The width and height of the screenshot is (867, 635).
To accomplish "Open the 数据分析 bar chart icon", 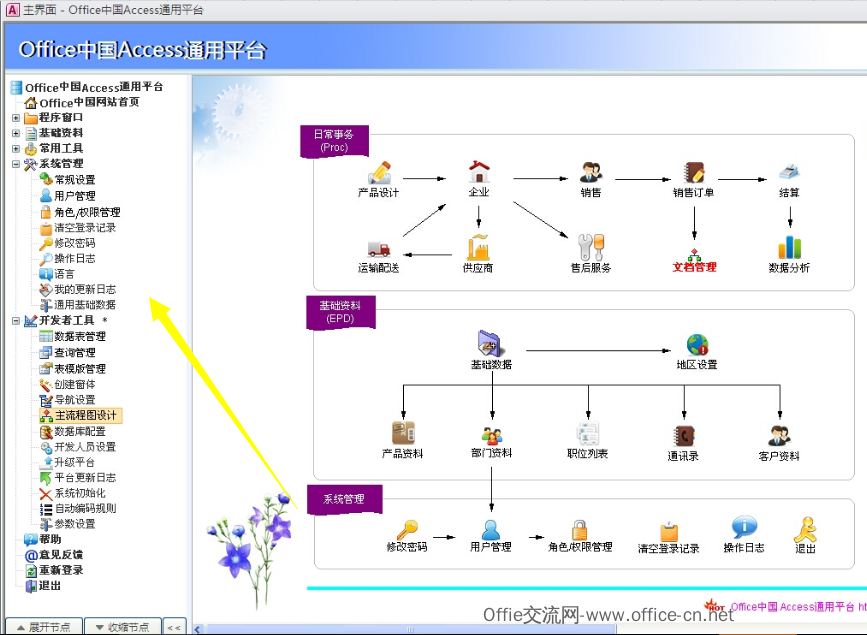I will click(x=790, y=247).
